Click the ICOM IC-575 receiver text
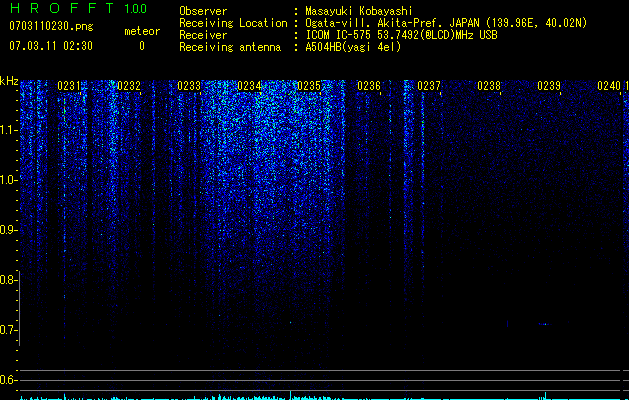The height and width of the screenshot is (400, 629). (x=401, y=35)
